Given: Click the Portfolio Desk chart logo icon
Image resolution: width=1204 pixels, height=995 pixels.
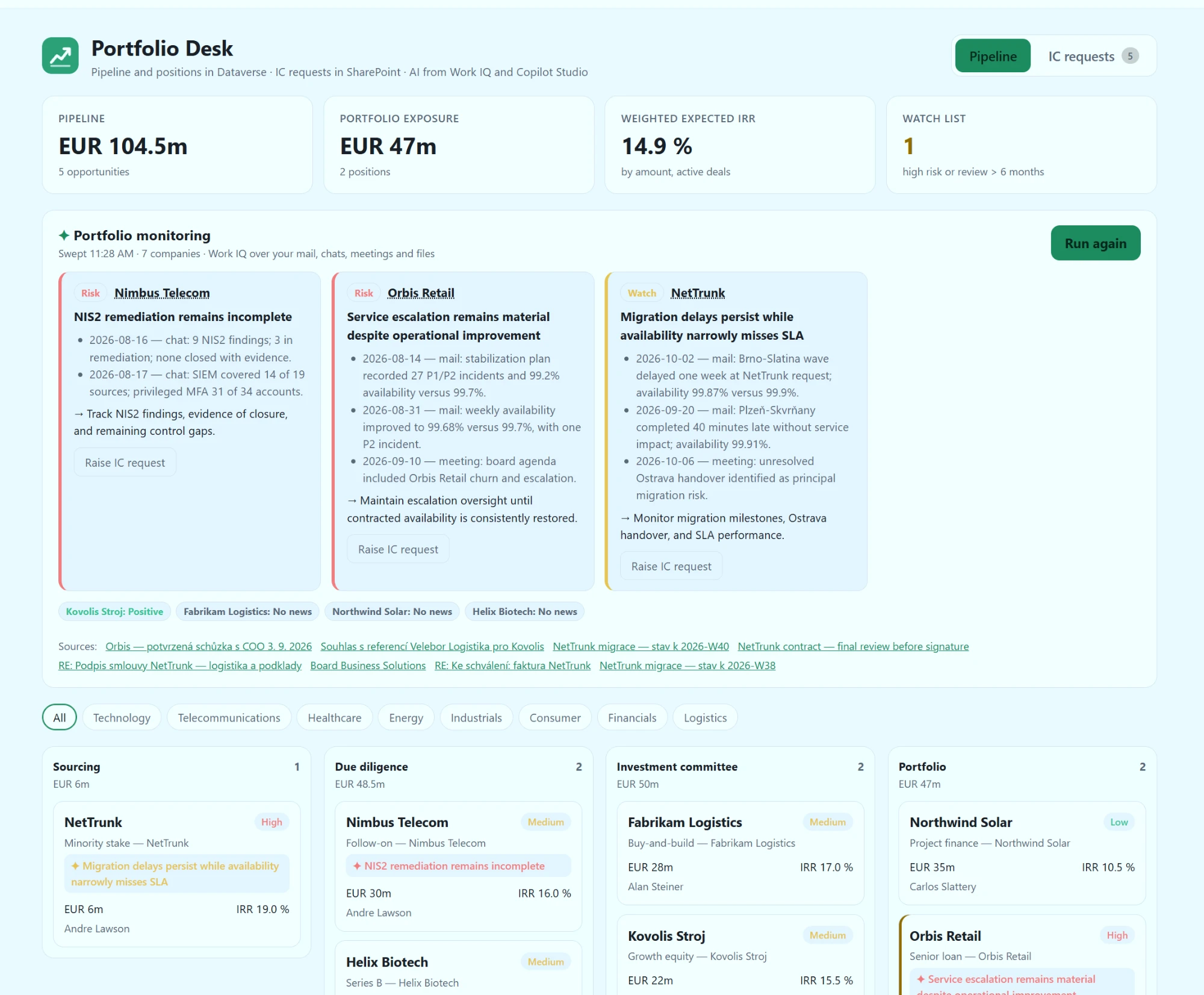Looking at the screenshot, I should [60, 55].
